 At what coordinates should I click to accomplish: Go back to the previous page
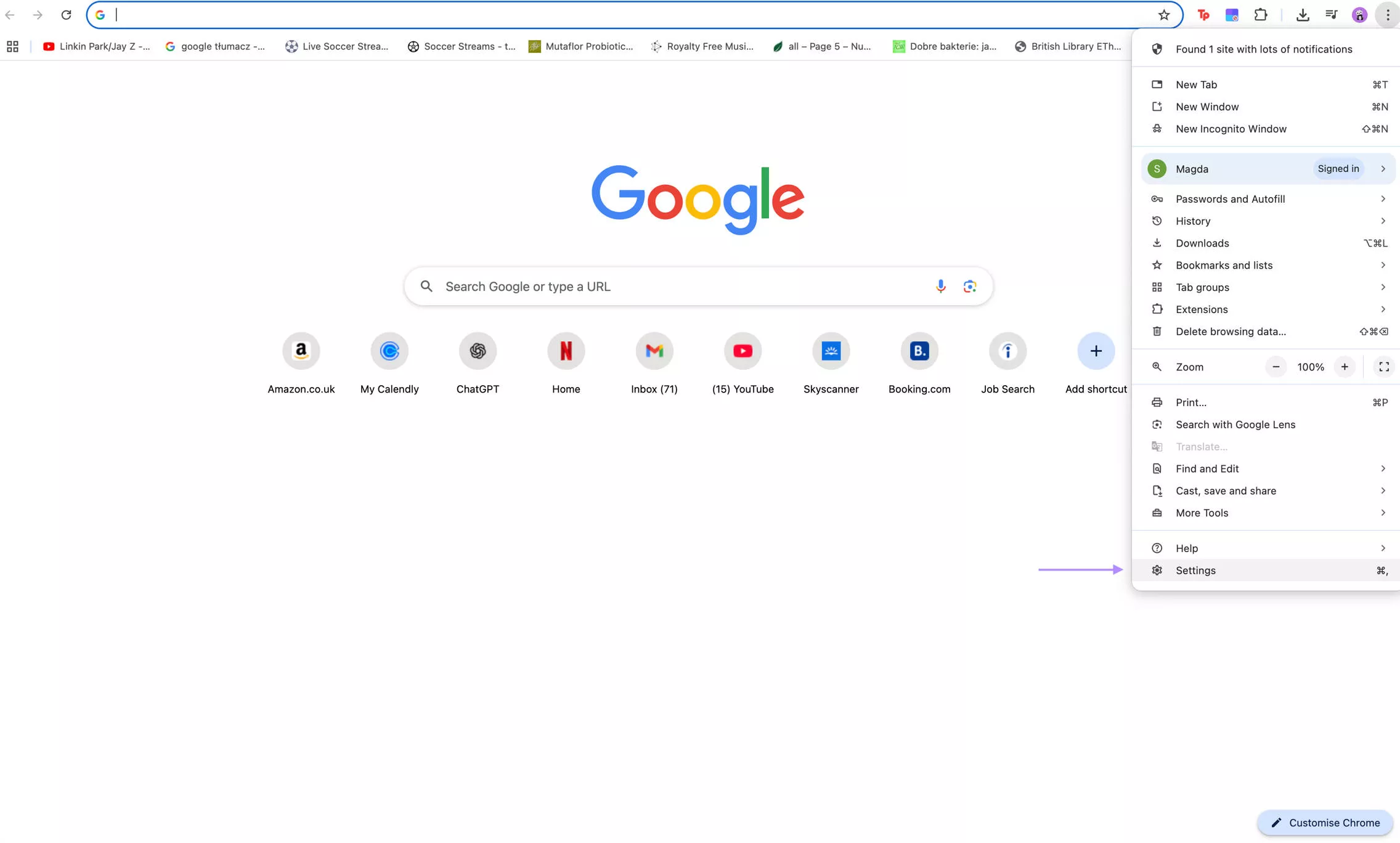click(10, 15)
